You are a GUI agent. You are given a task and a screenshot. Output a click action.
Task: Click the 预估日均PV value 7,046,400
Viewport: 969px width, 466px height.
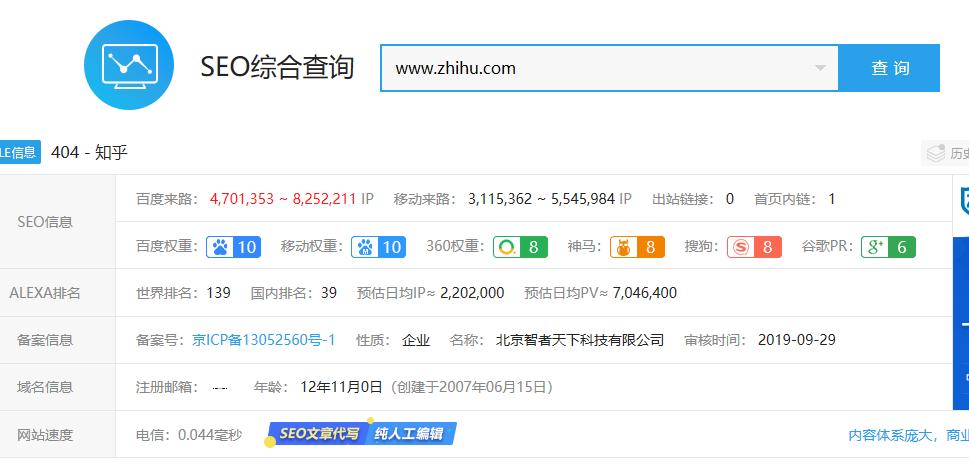click(x=645, y=293)
